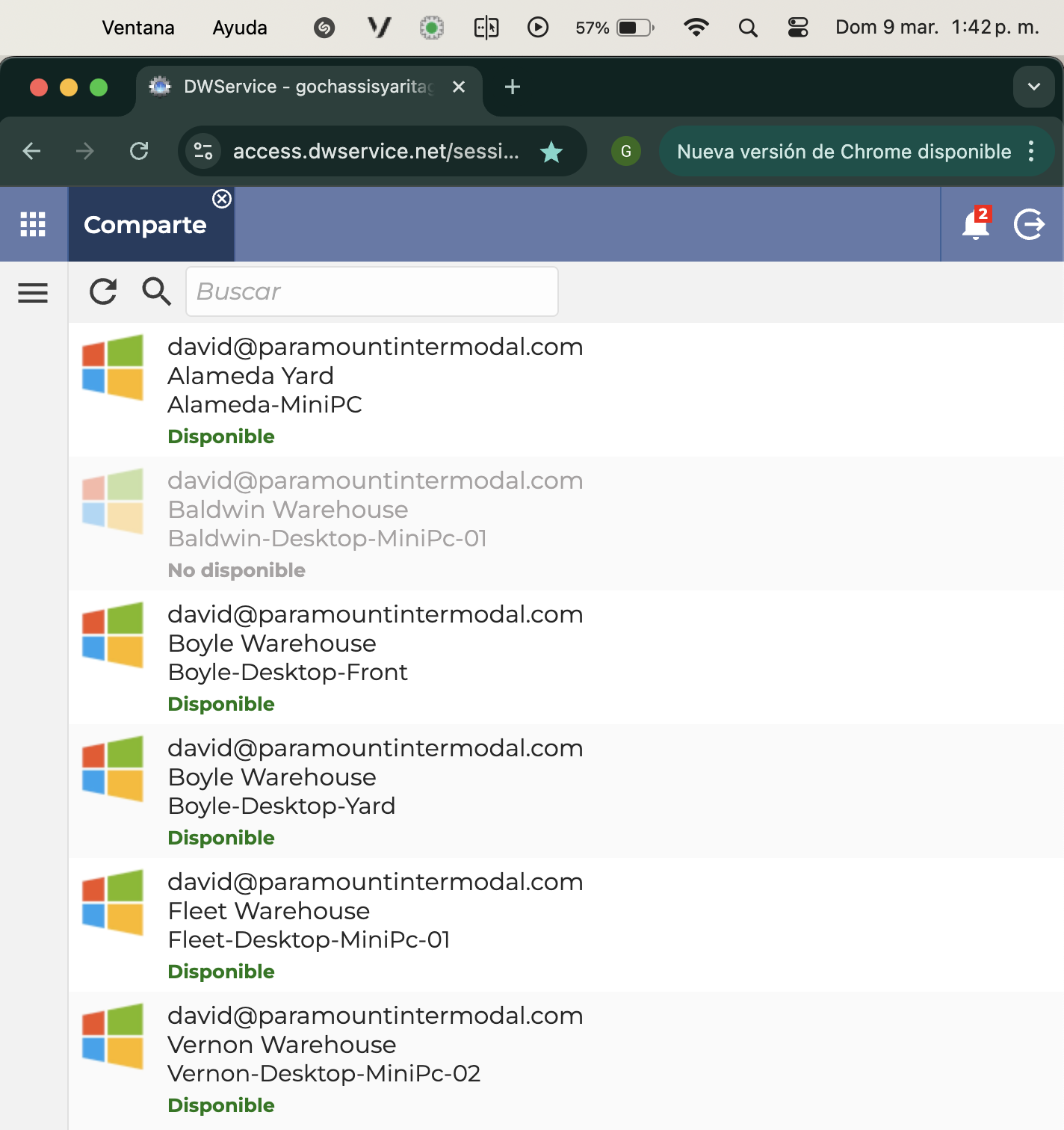Click Vernon Warehouse group label

tap(282, 1045)
